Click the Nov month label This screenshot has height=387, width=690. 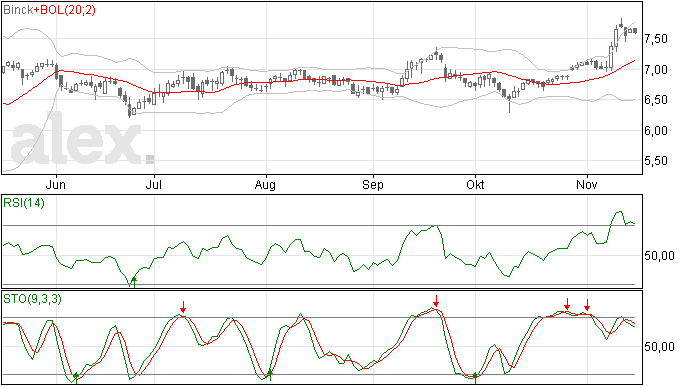pos(587,184)
